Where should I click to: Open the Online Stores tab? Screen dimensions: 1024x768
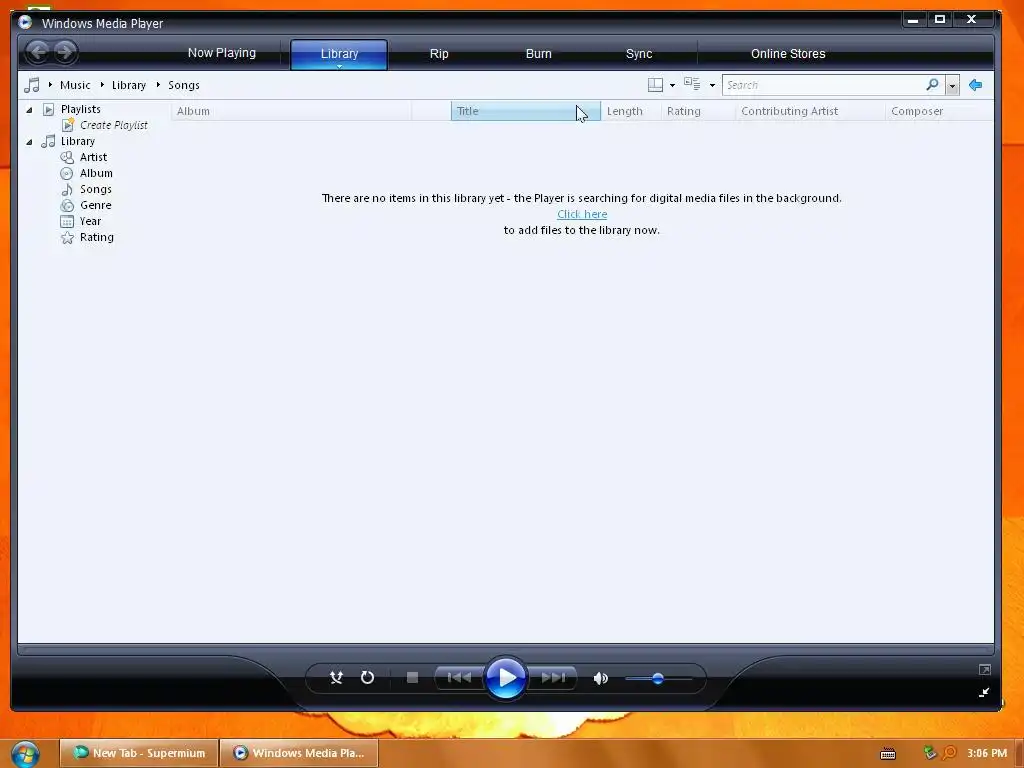pyautogui.click(x=788, y=54)
